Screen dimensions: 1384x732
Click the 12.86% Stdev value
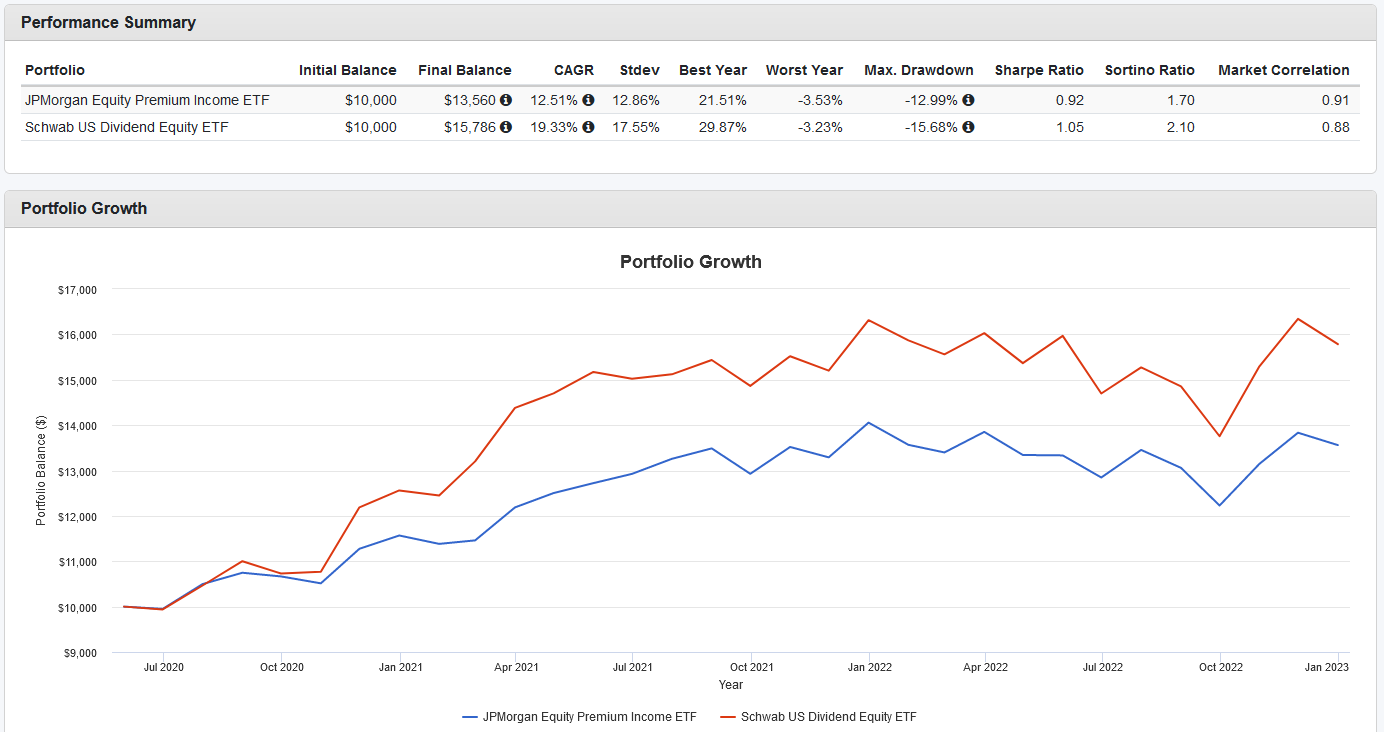click(x=635, y=100)
